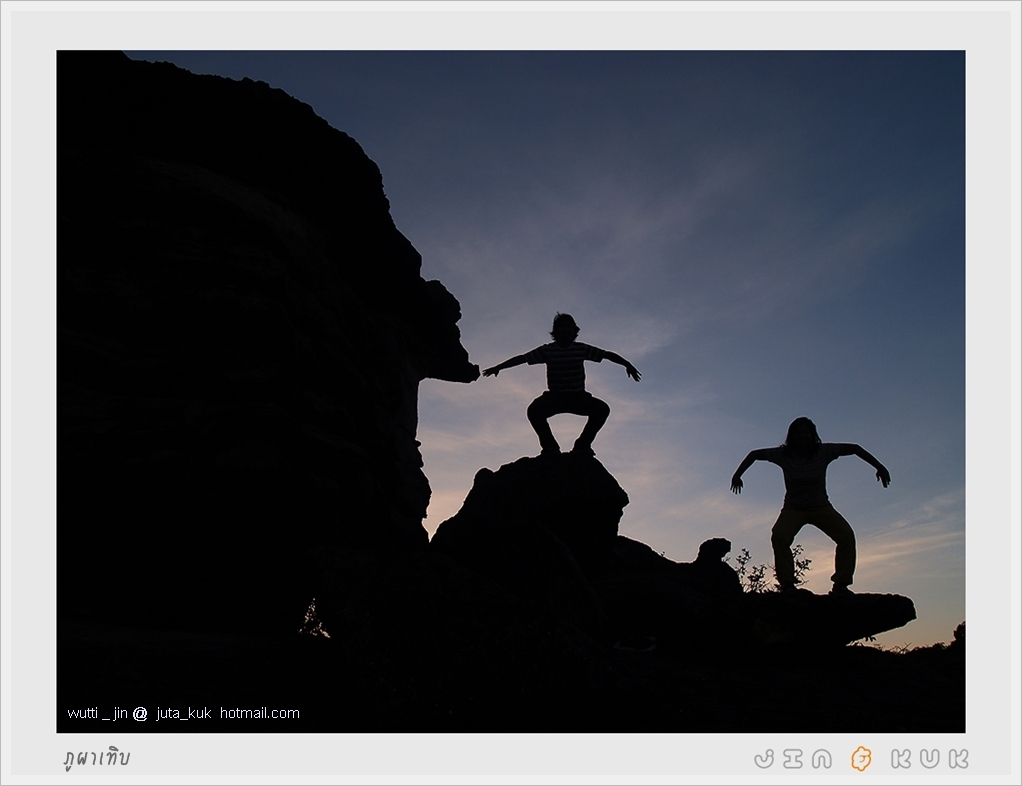
Task: Click the small dog-shaped rock silhouette
Action: [715, 552]
